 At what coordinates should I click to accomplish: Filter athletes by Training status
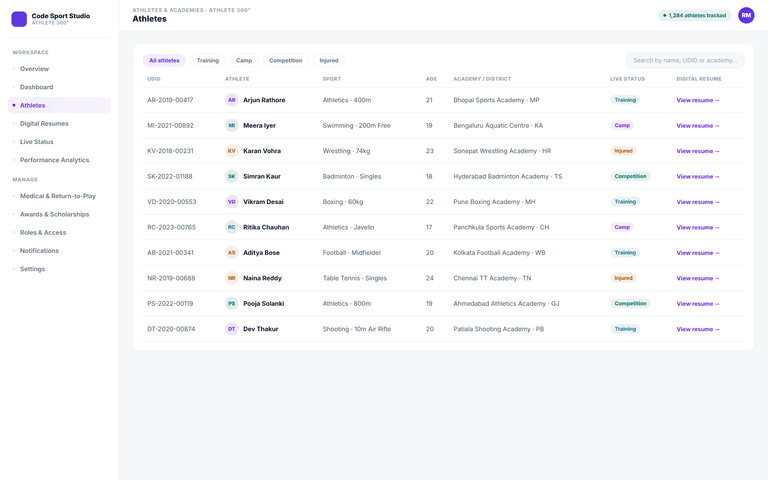pos(208,60)
